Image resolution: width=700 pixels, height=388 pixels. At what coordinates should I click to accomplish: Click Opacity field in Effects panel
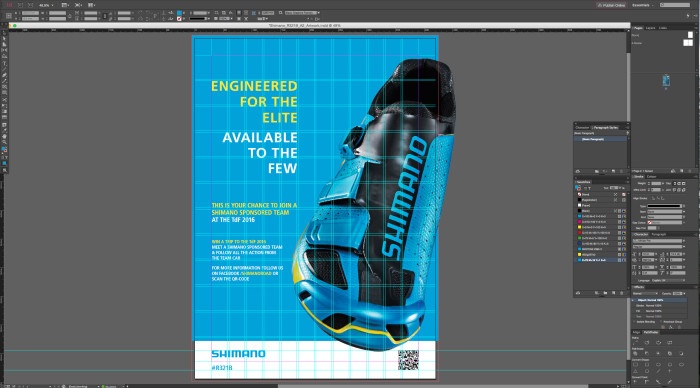678,293
